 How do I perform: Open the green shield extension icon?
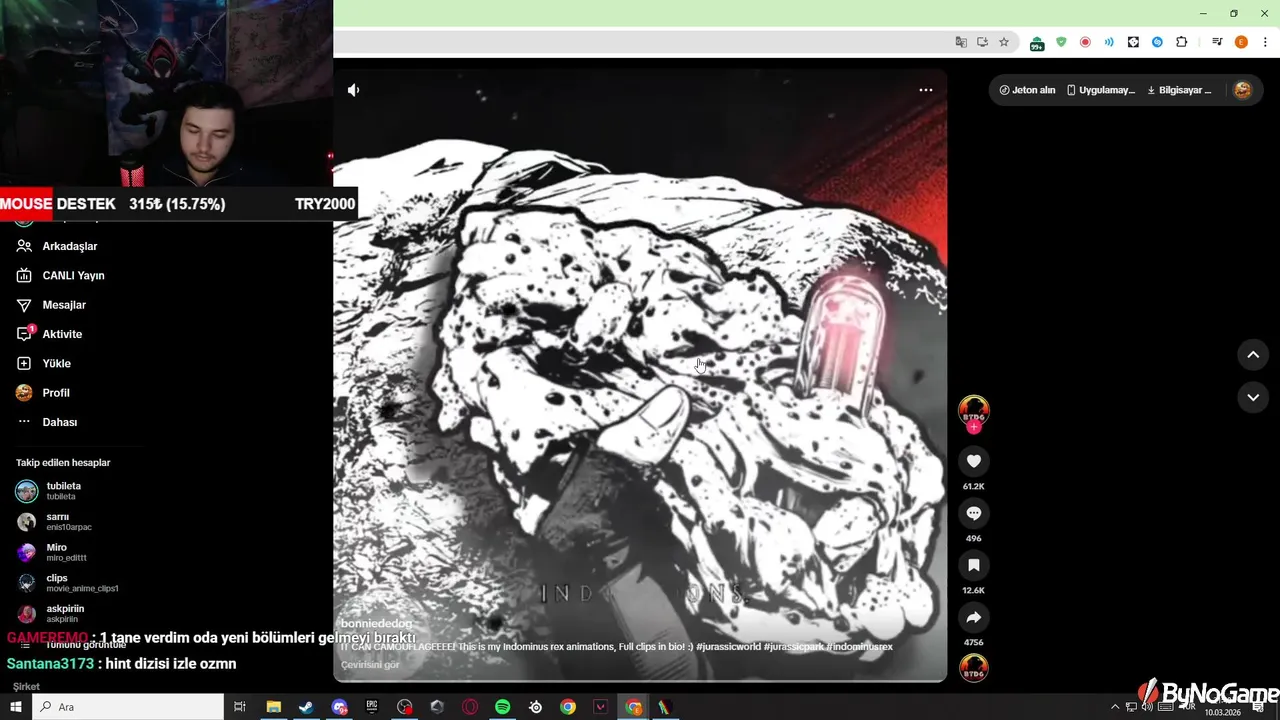(1061, 42)
